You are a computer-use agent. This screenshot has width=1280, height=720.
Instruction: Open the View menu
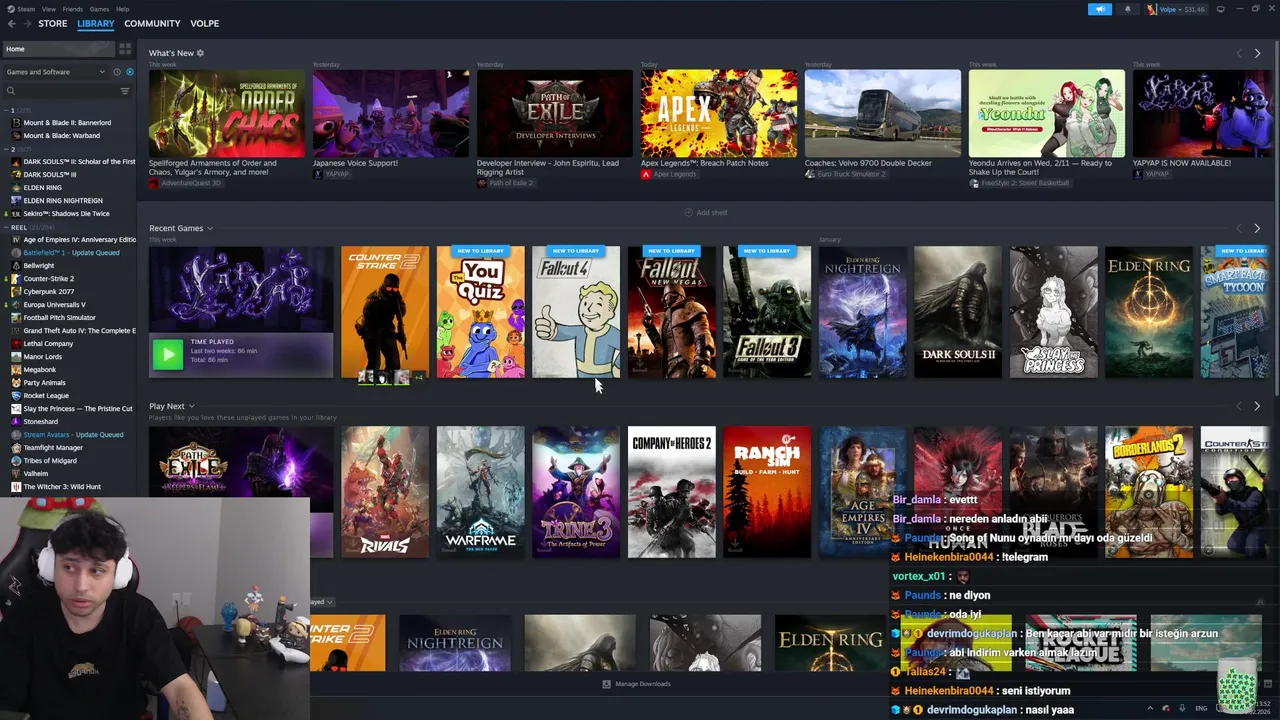pyautogui.click(x=48, y=9)
